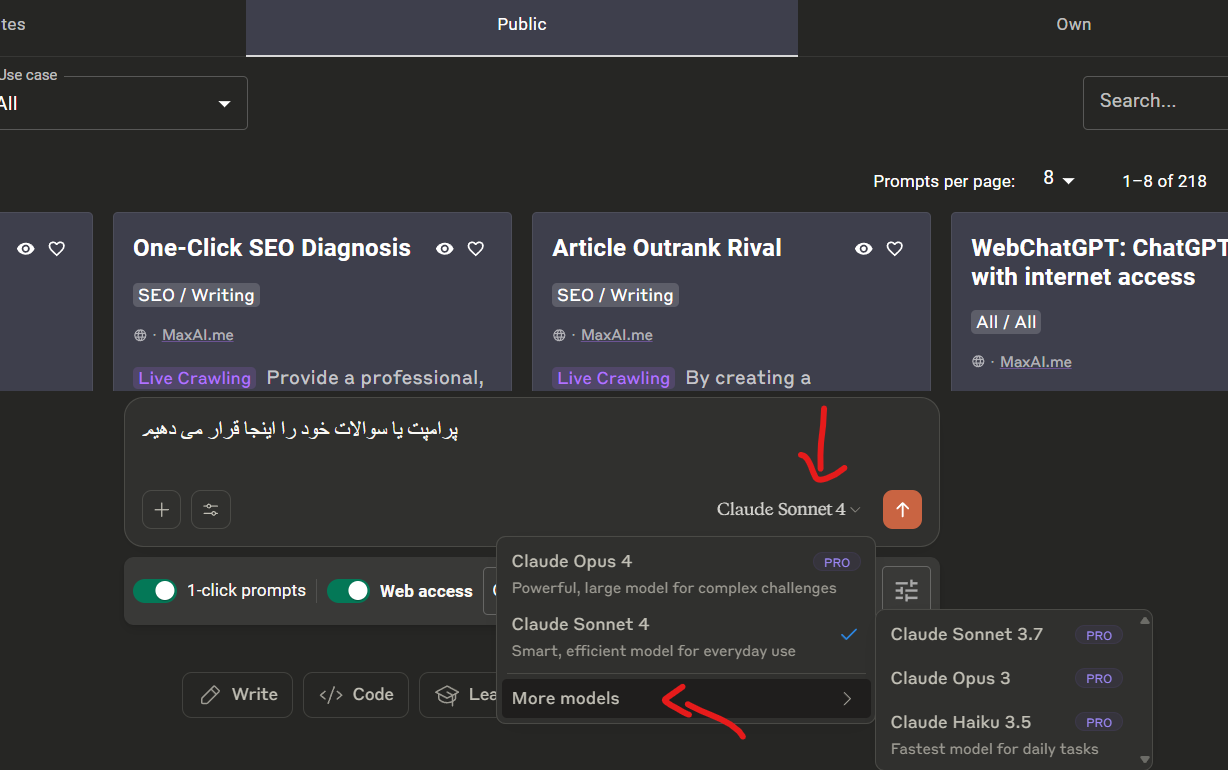Screen dimensions: 1228x770
Task: Choose Claude Sonnet 3.7 from submenu
Action: [1007, 634]
